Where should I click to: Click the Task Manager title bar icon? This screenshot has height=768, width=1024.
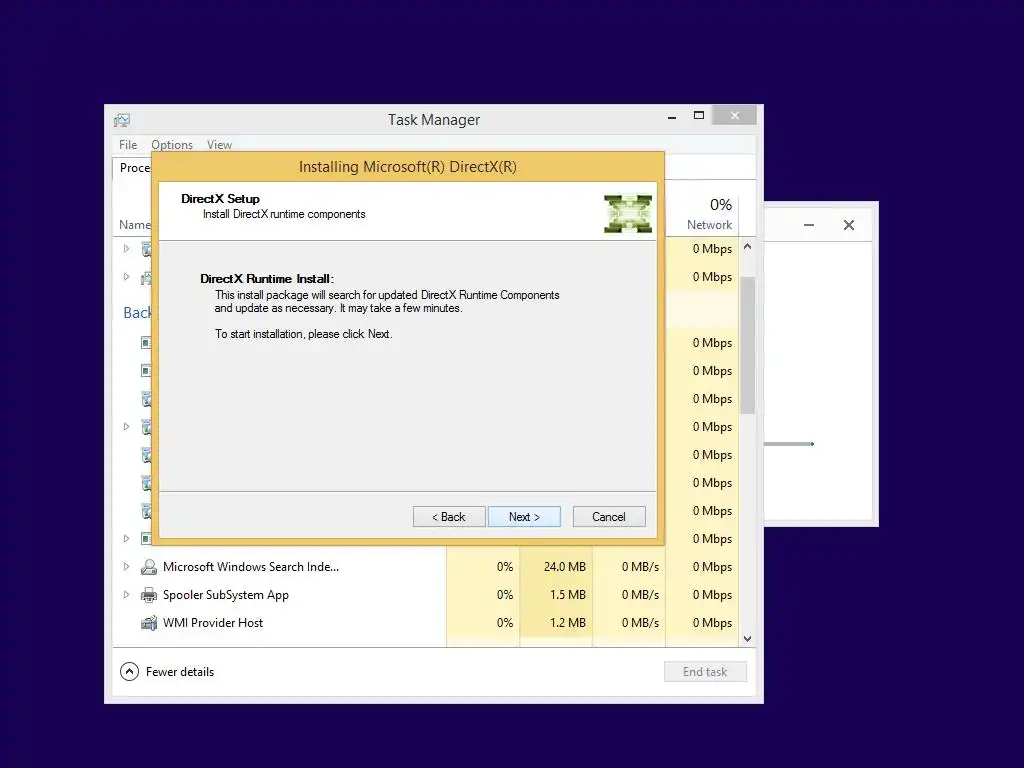(x=122, y=120)
